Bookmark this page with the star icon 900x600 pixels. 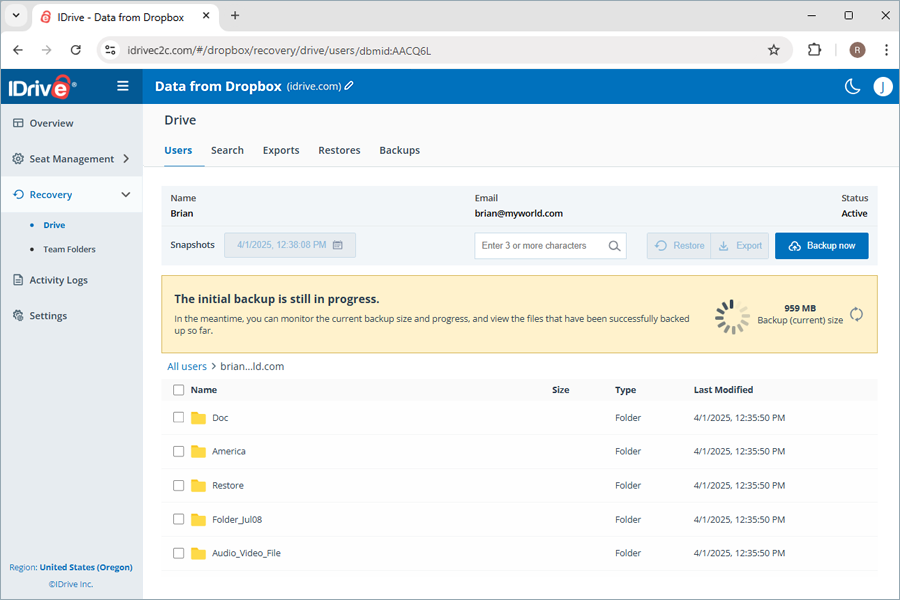[x=774, y=50]
